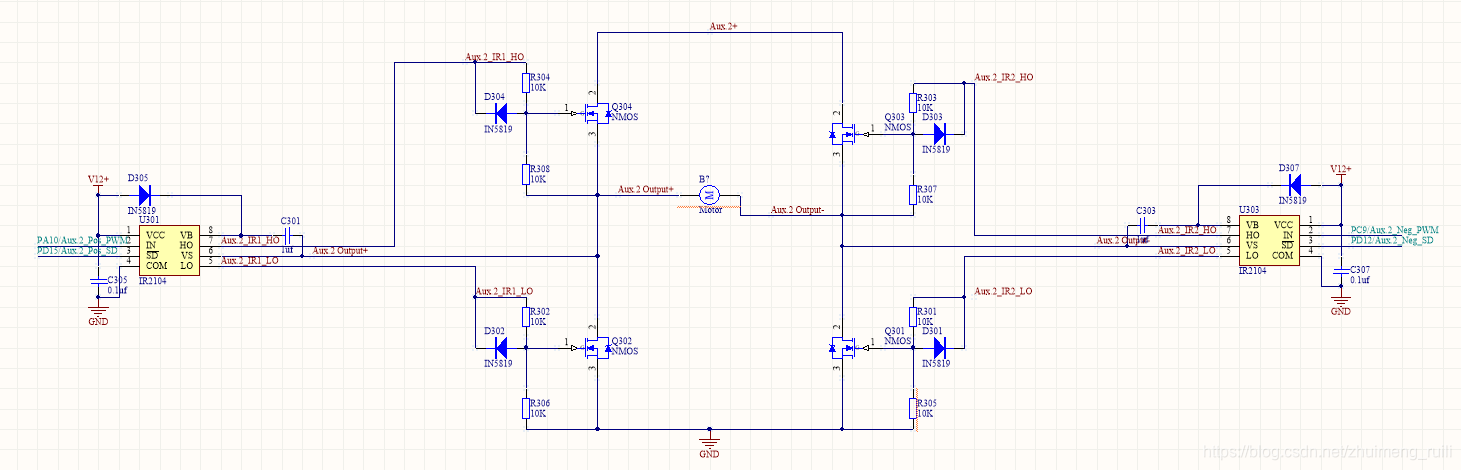
Task: Click the Motor symbol labeled B?
Action: (x=709, y=194)
